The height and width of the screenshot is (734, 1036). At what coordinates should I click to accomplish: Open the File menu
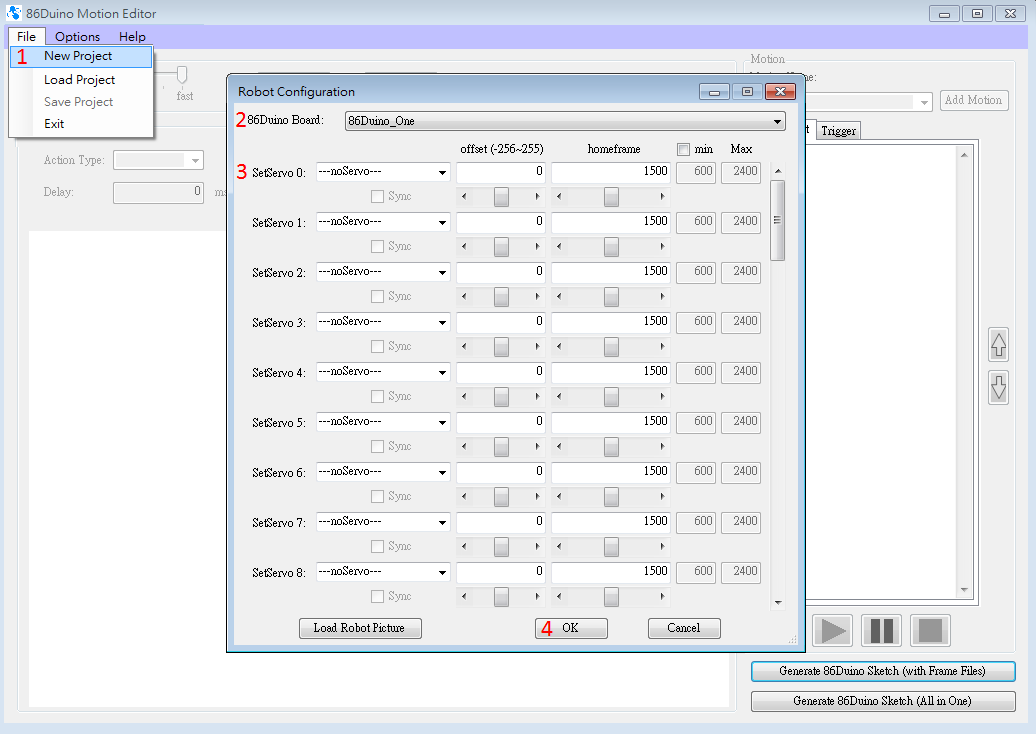[26, 36]
